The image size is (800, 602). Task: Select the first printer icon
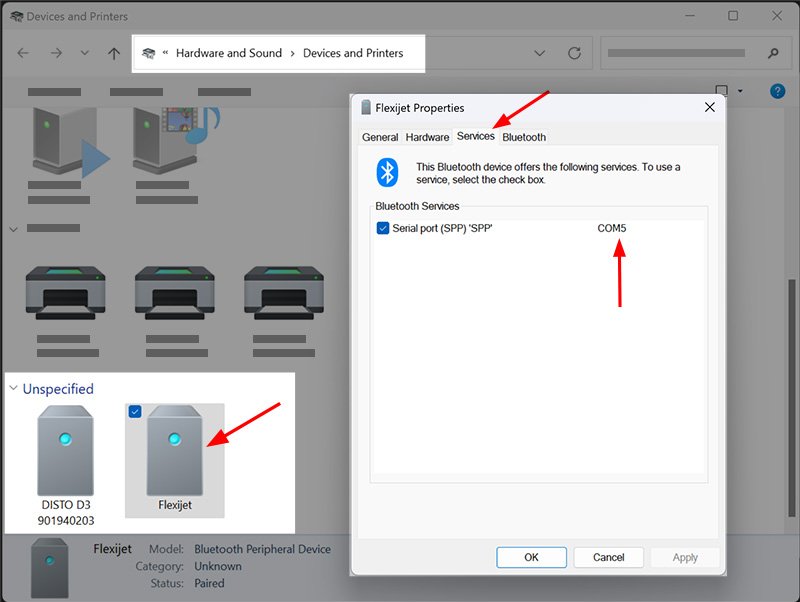click(65, 292)
